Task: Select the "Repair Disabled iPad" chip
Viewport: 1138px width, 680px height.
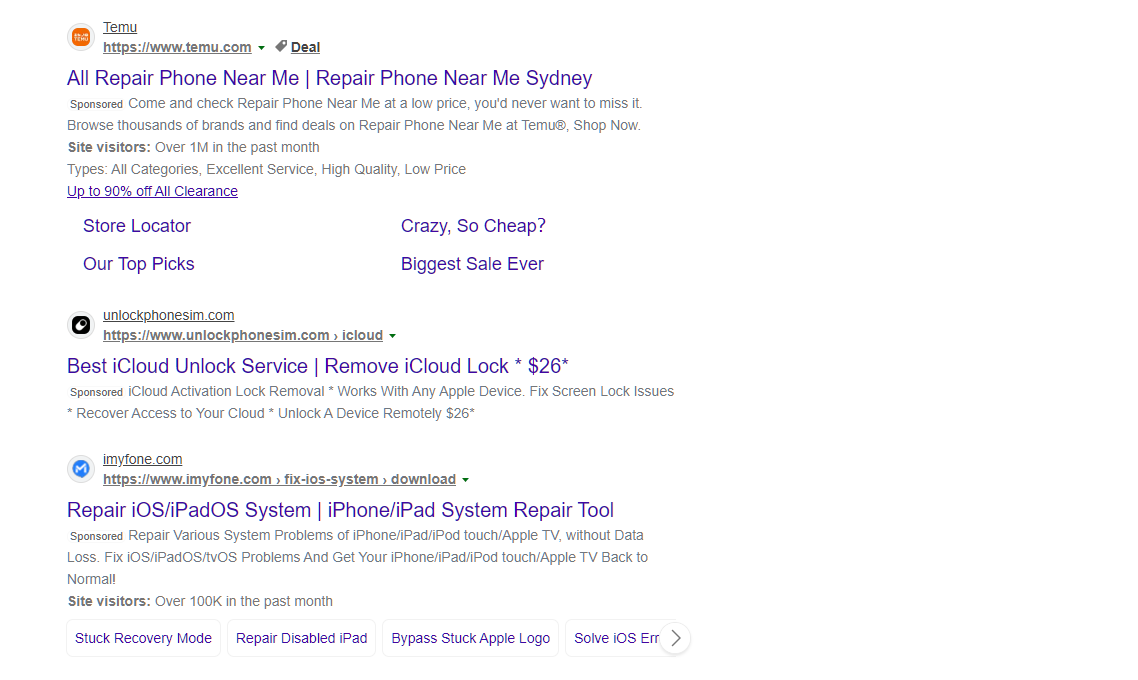Action: pyautogui.click(x=301, y=638)
